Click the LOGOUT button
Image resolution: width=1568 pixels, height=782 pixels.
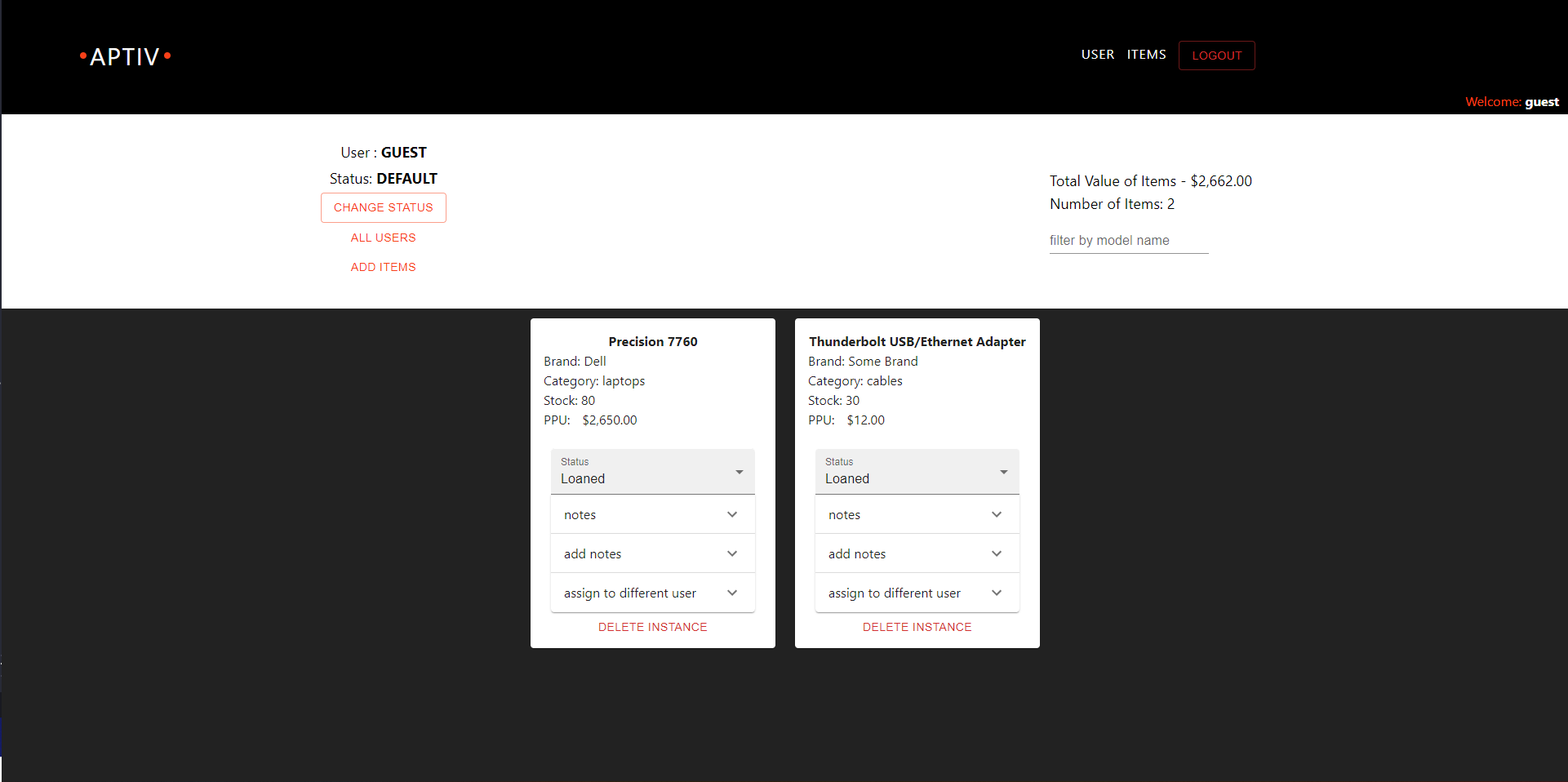pyautogui.click(x=1217, y=56)
